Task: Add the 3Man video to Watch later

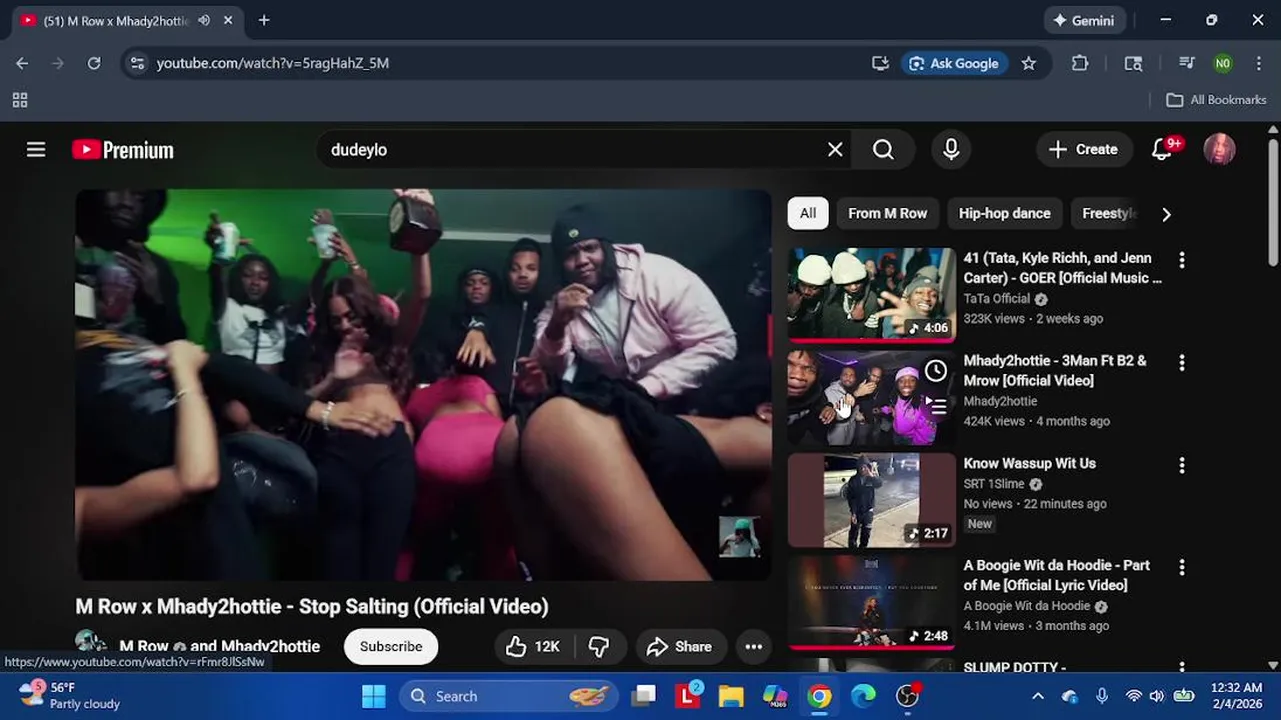Action: (936, 371)
